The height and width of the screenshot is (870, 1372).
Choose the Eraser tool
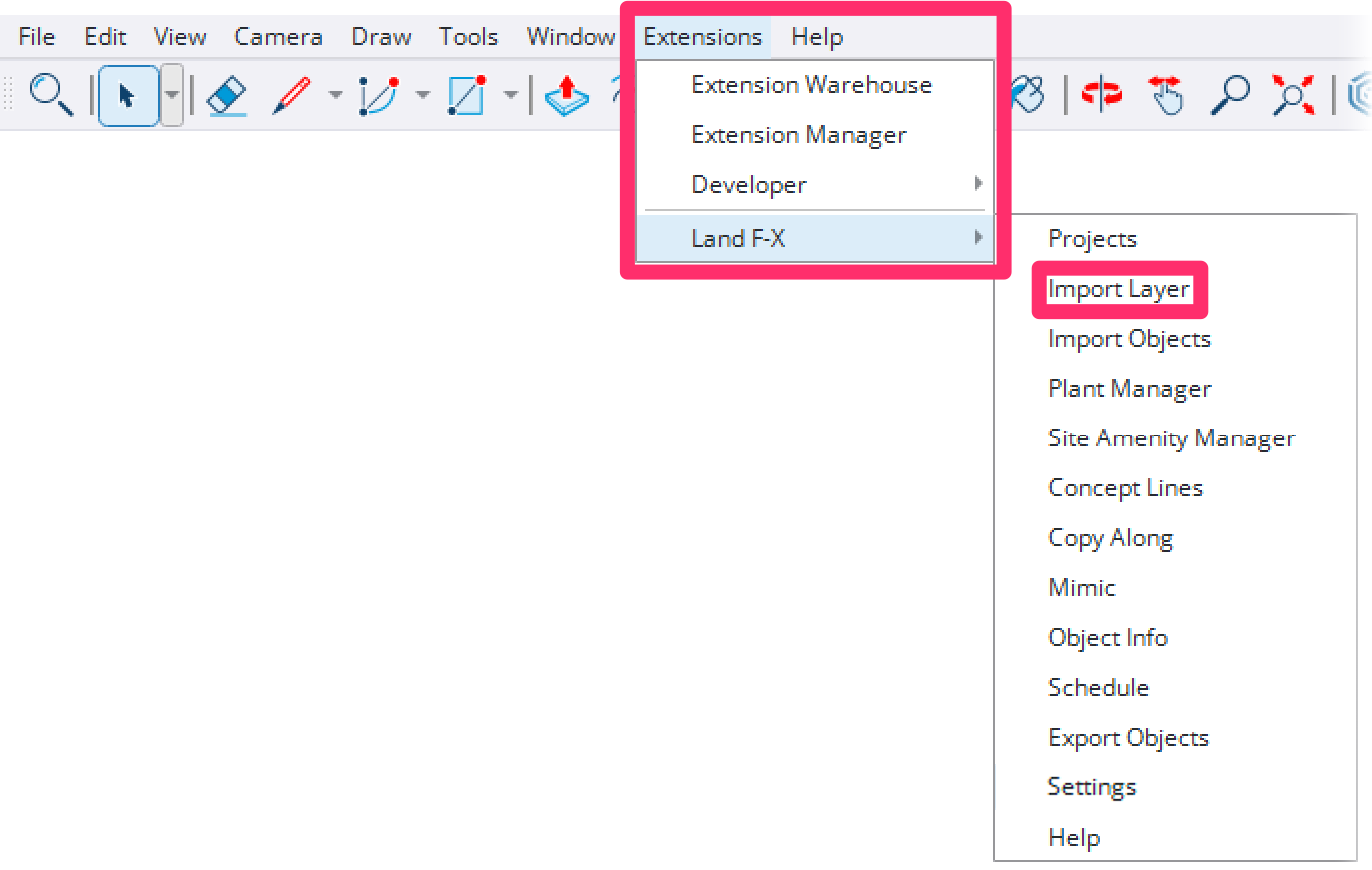[228, 96]
